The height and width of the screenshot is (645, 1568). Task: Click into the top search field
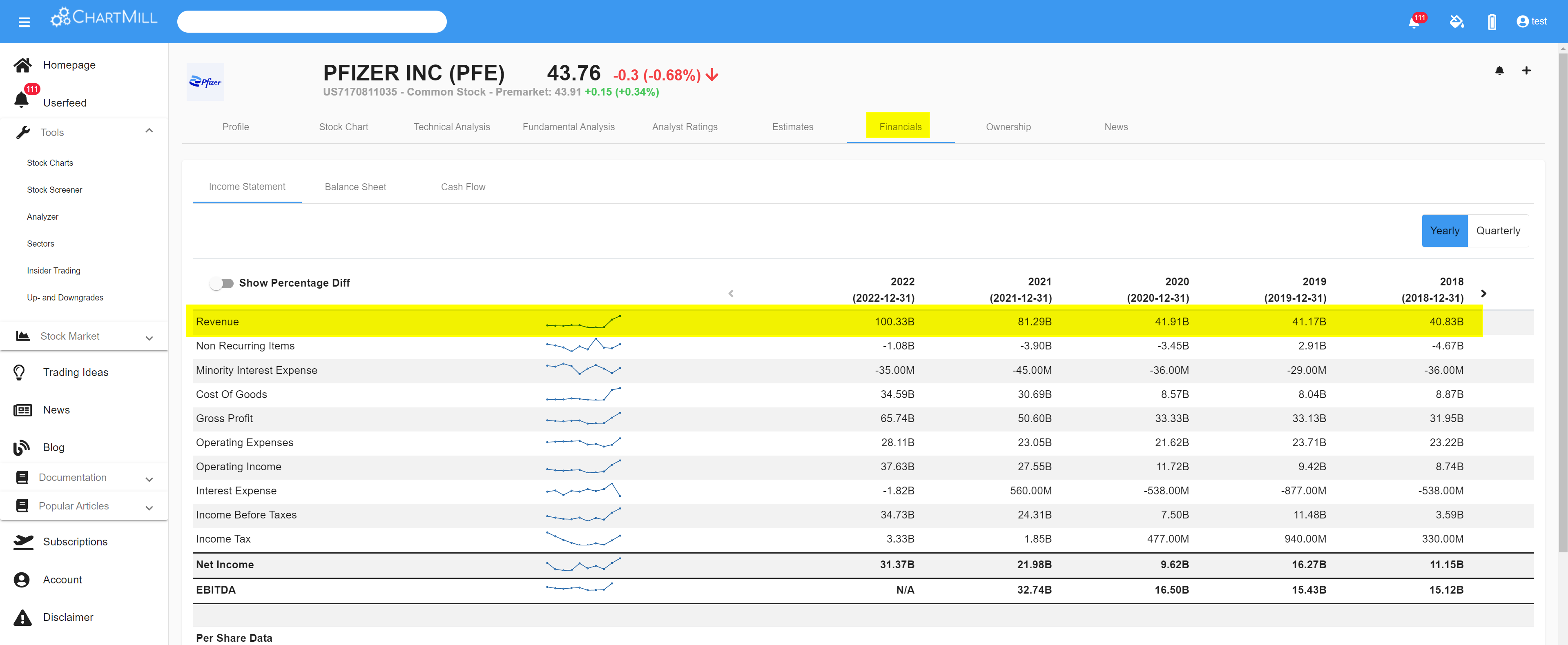312,22
